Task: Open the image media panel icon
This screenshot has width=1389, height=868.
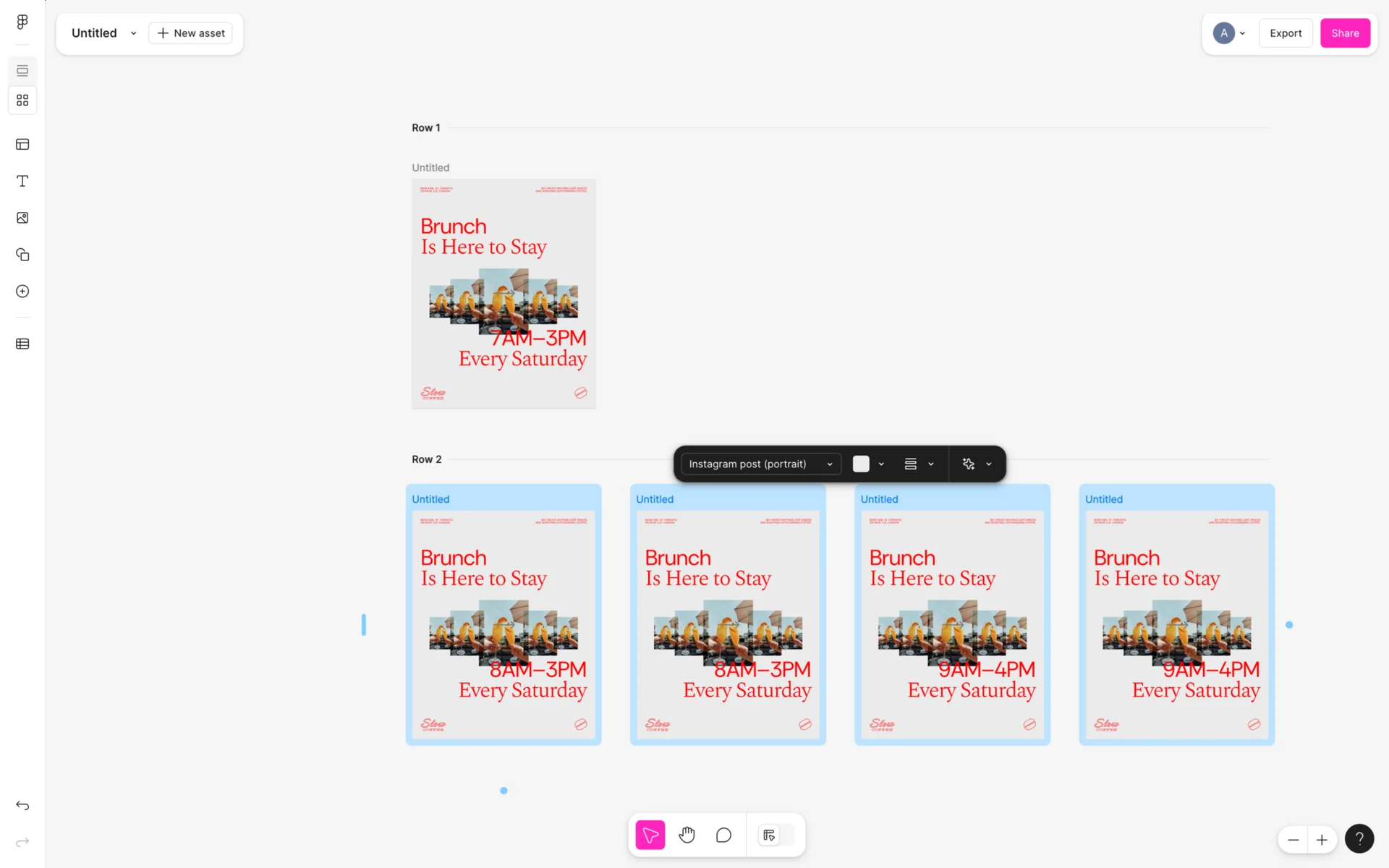Action: point(22,218)
